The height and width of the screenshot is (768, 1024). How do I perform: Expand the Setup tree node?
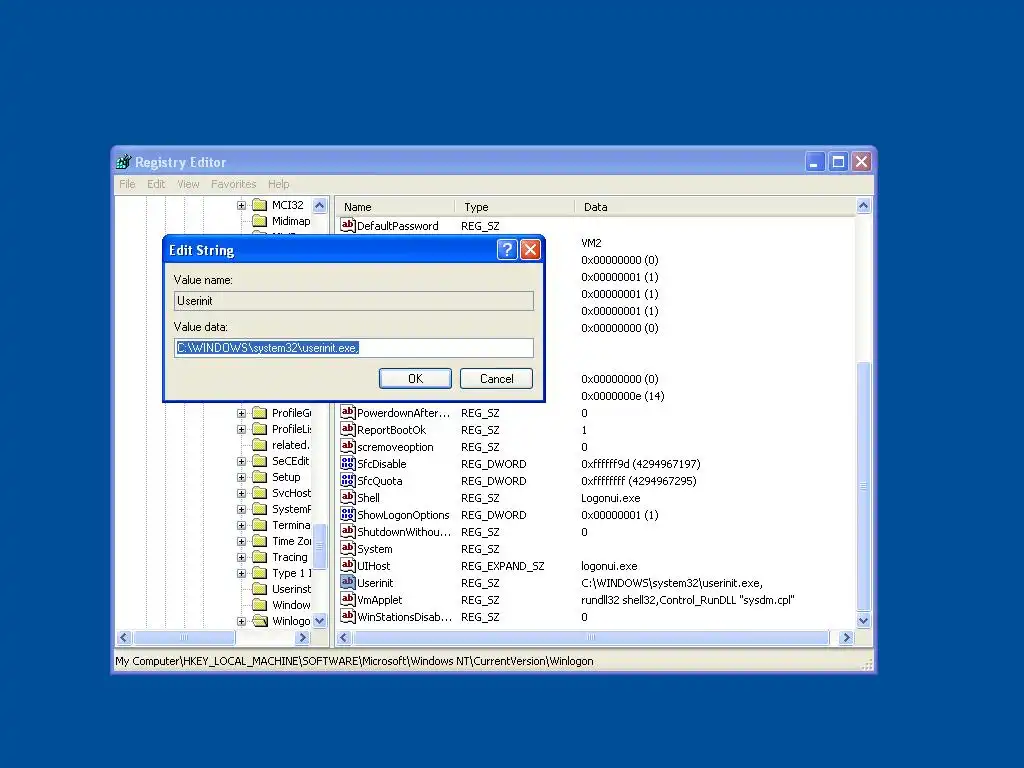pyautogui.click(x=241, y=477)
